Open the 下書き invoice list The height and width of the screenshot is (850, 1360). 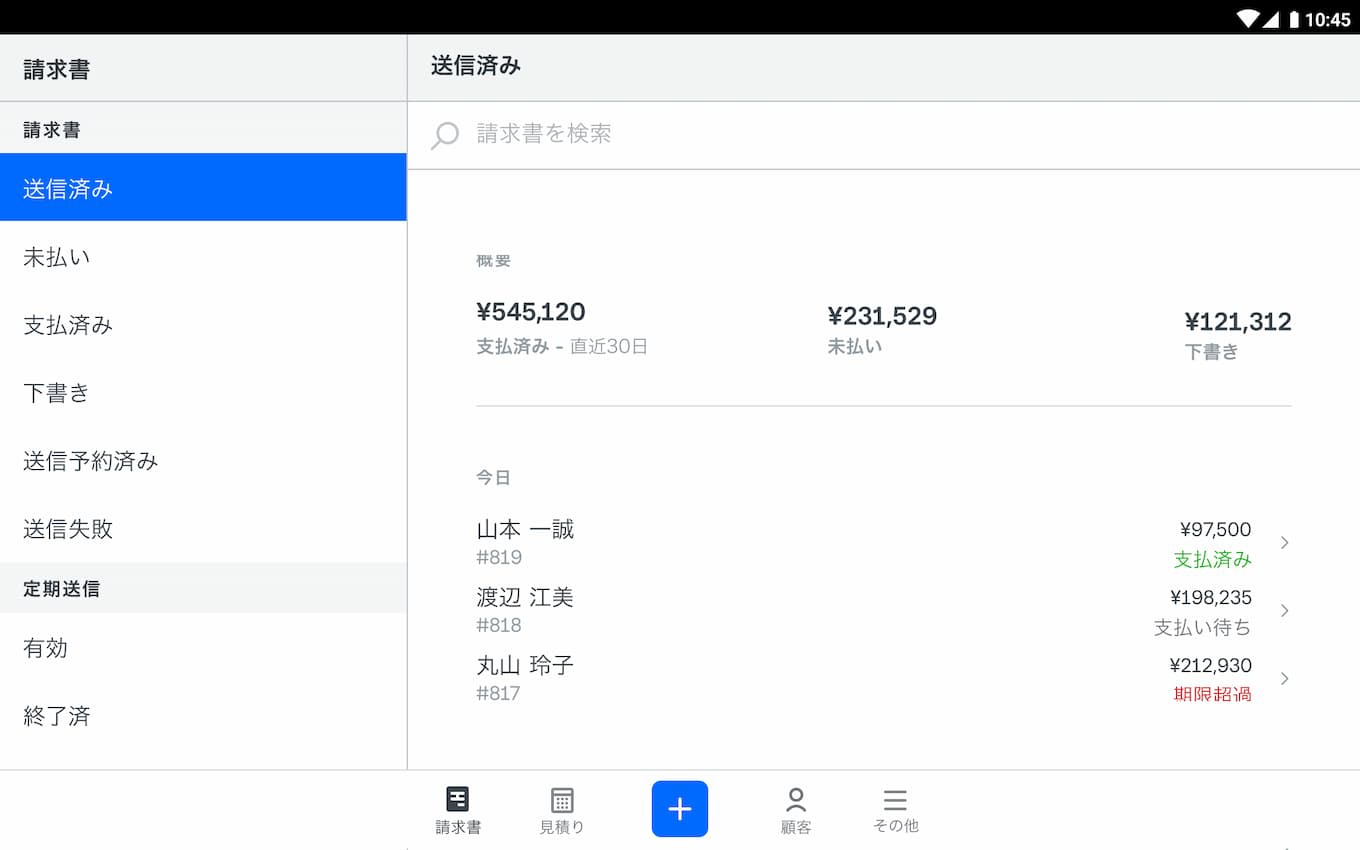(56, 393)
